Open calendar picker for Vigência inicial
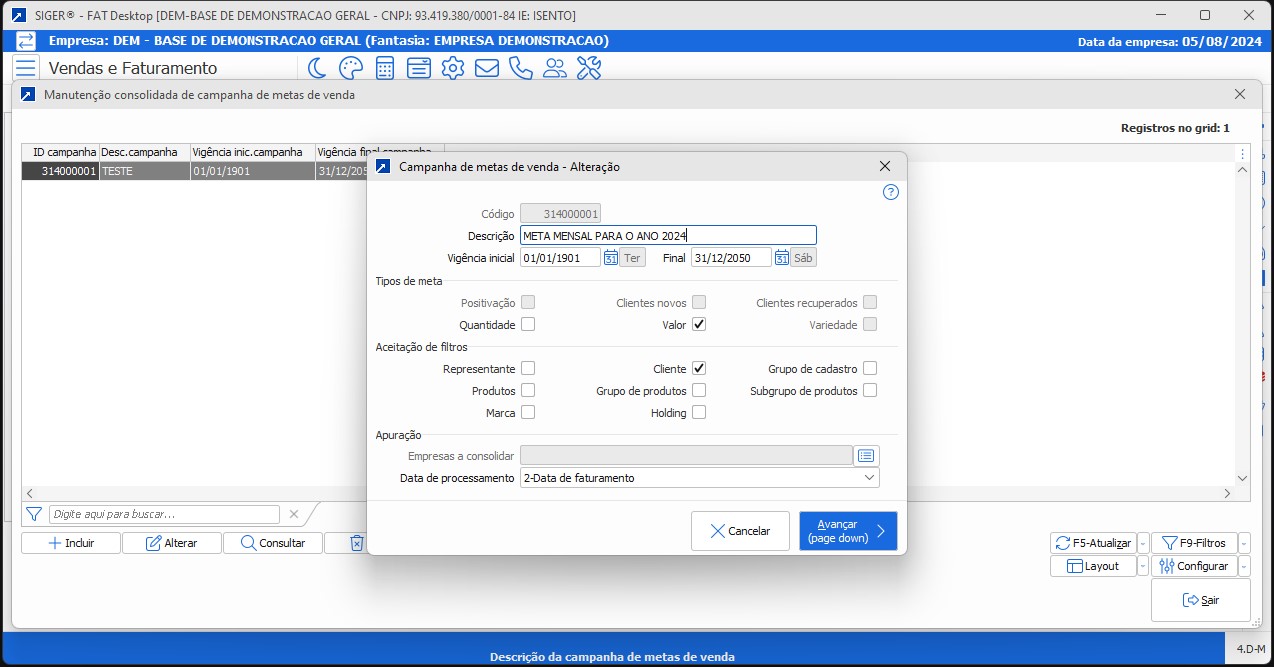The width and height of the screenshot is (1274, 667). (611, 258)
